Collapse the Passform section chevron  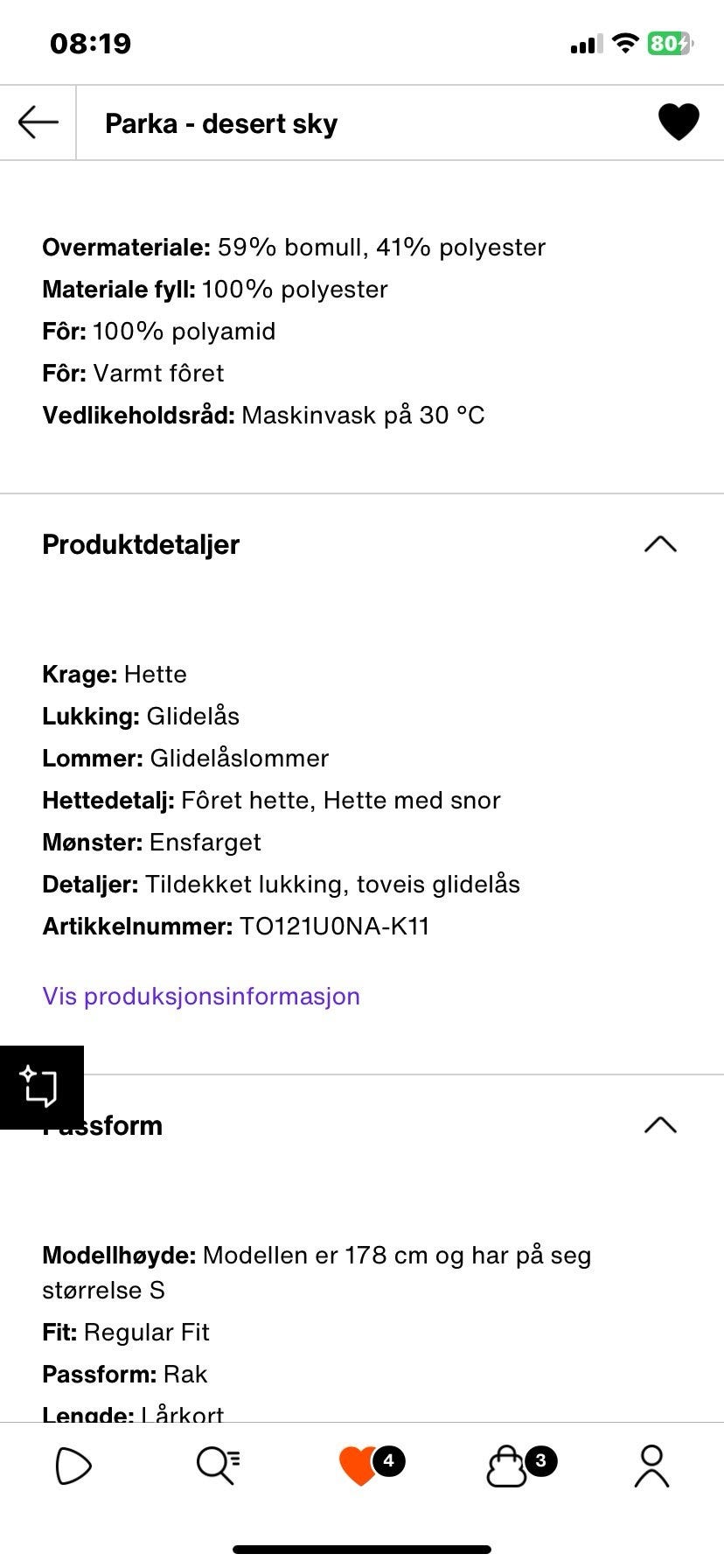click(x=660, y=1125)
